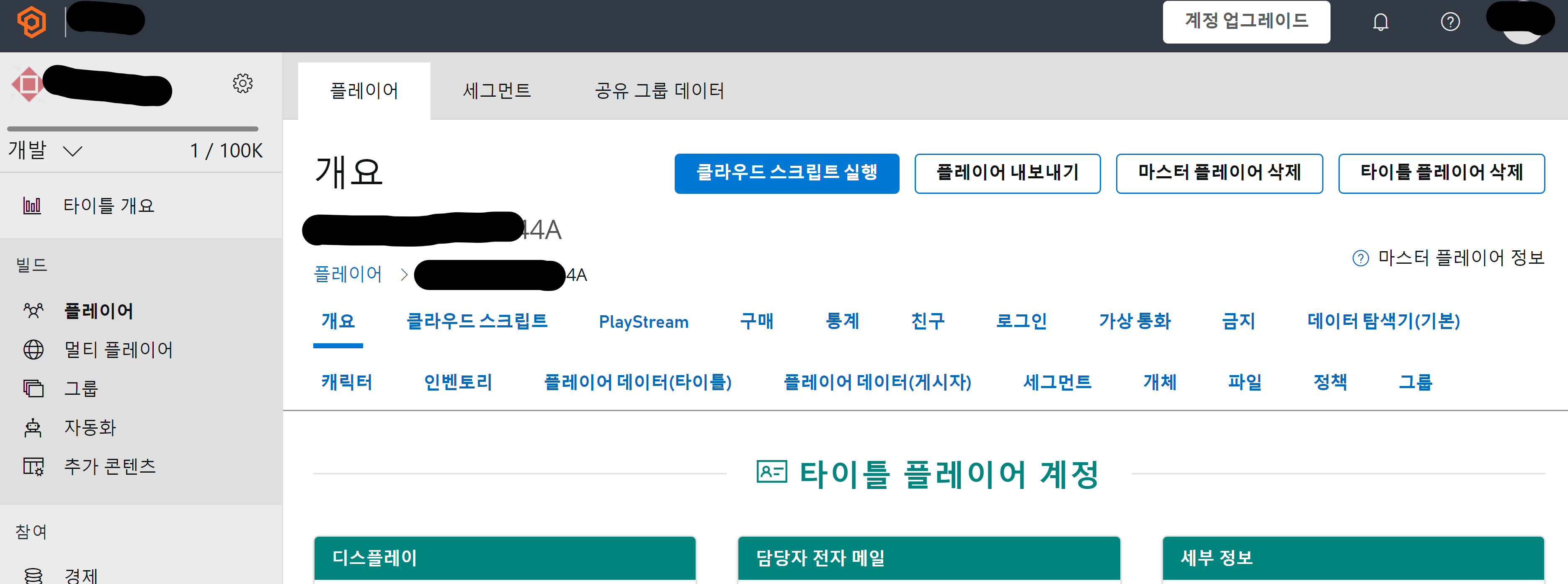Click the usage progress bar in sidebar
This screenshot has height=584, width=1568.
133,129
